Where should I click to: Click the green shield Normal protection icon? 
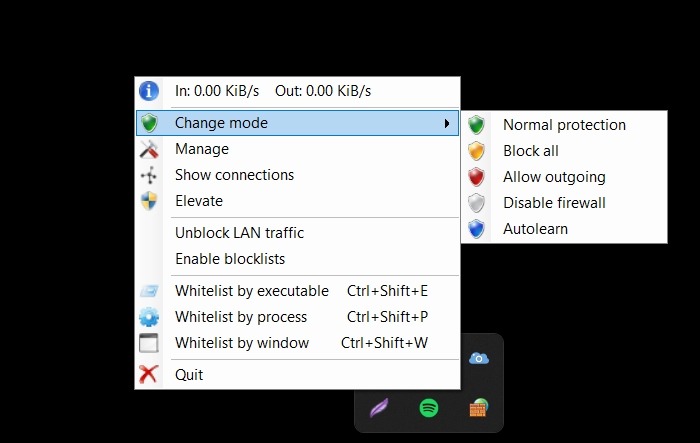477,125
